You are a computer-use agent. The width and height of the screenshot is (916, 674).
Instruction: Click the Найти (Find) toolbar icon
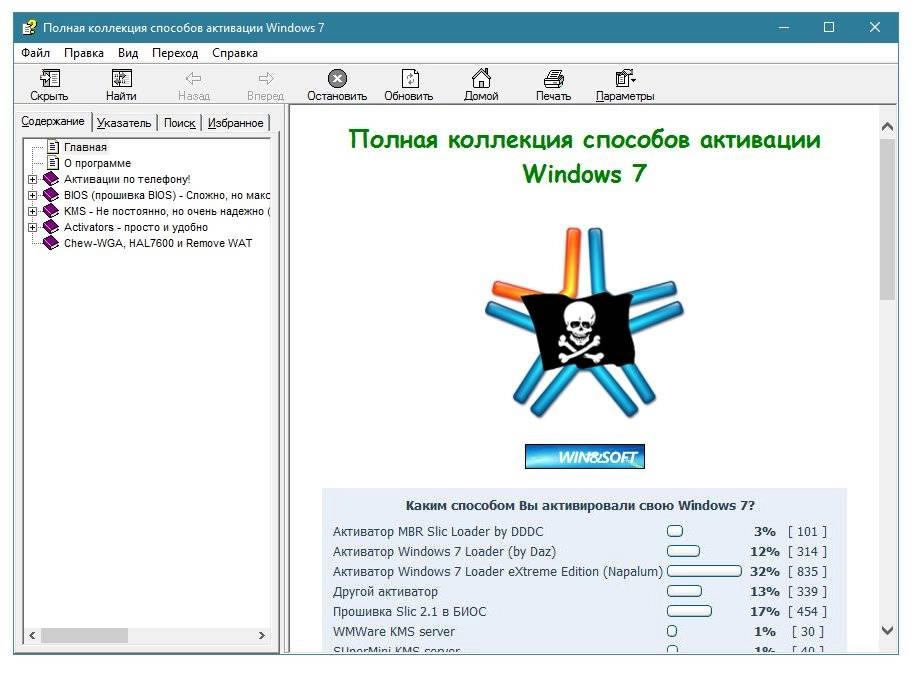coord(122,78)
